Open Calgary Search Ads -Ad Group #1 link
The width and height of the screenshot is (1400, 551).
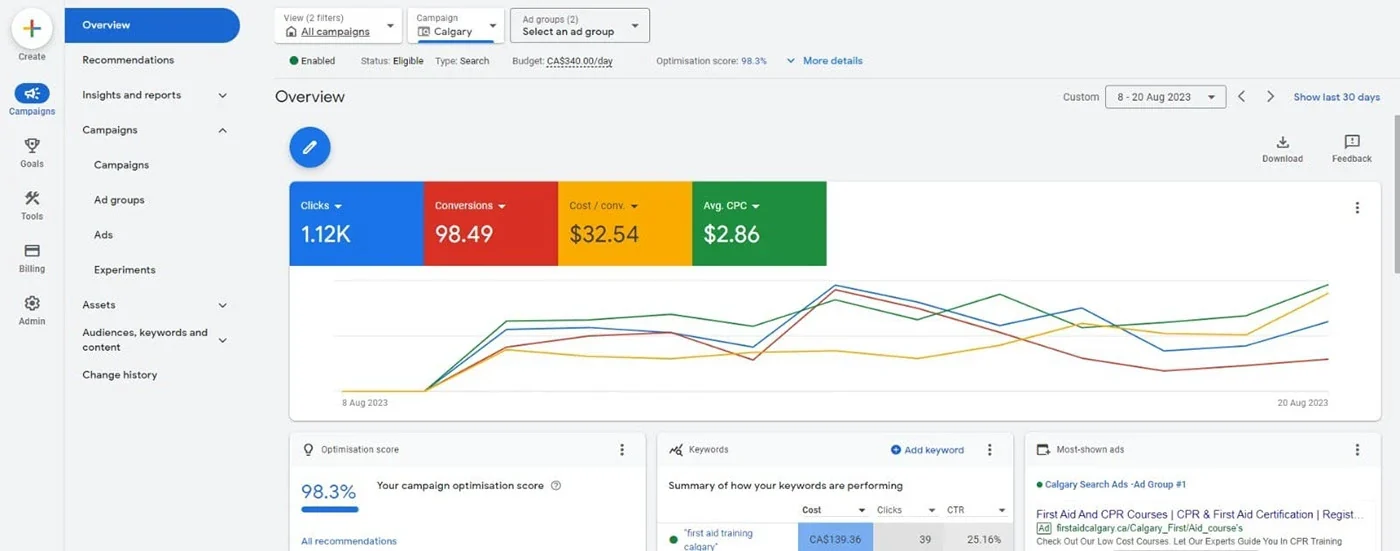(1115, 485)
